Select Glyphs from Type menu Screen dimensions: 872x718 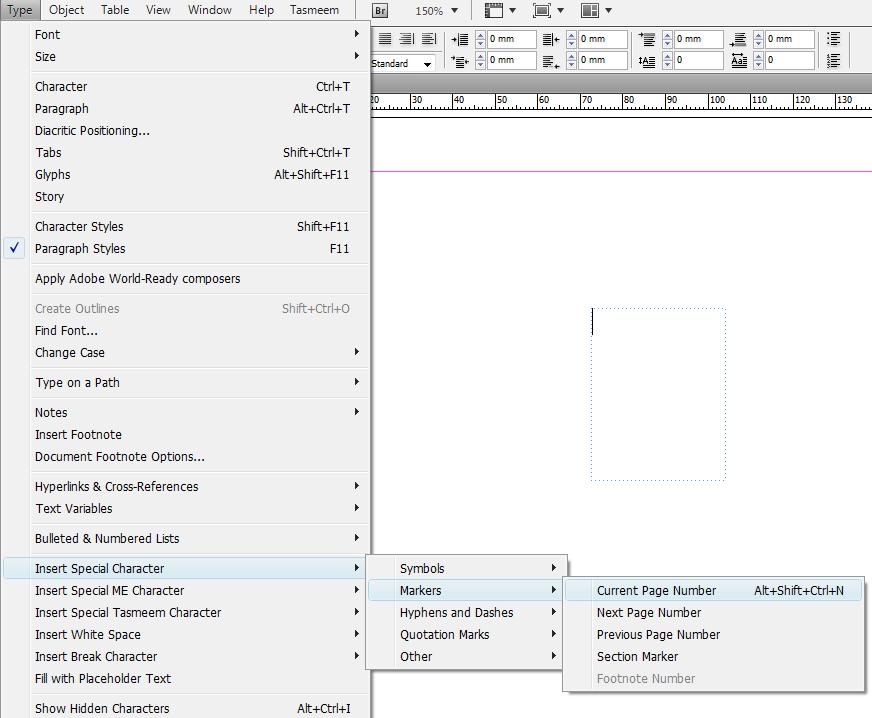(x=186, y=175)
